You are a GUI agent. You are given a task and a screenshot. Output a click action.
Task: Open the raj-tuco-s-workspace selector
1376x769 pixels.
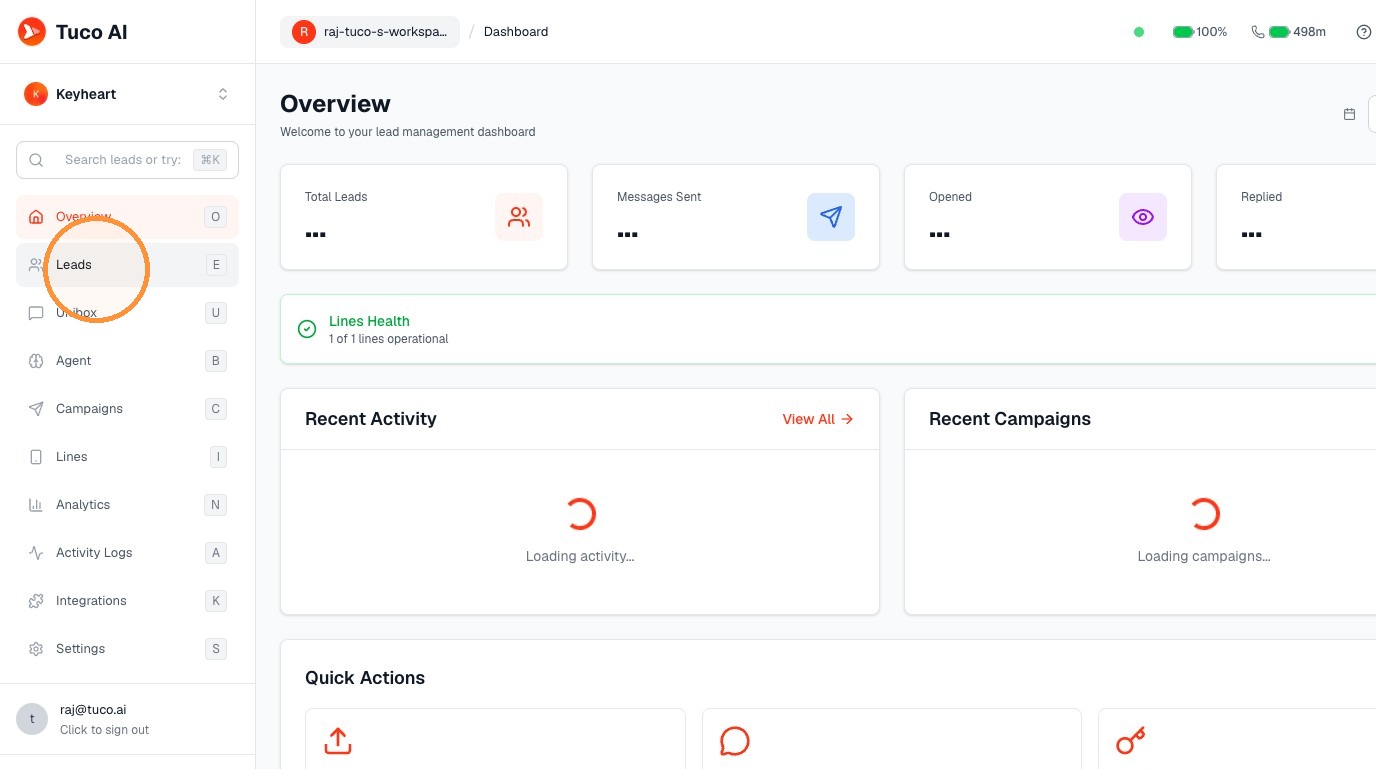370,32
